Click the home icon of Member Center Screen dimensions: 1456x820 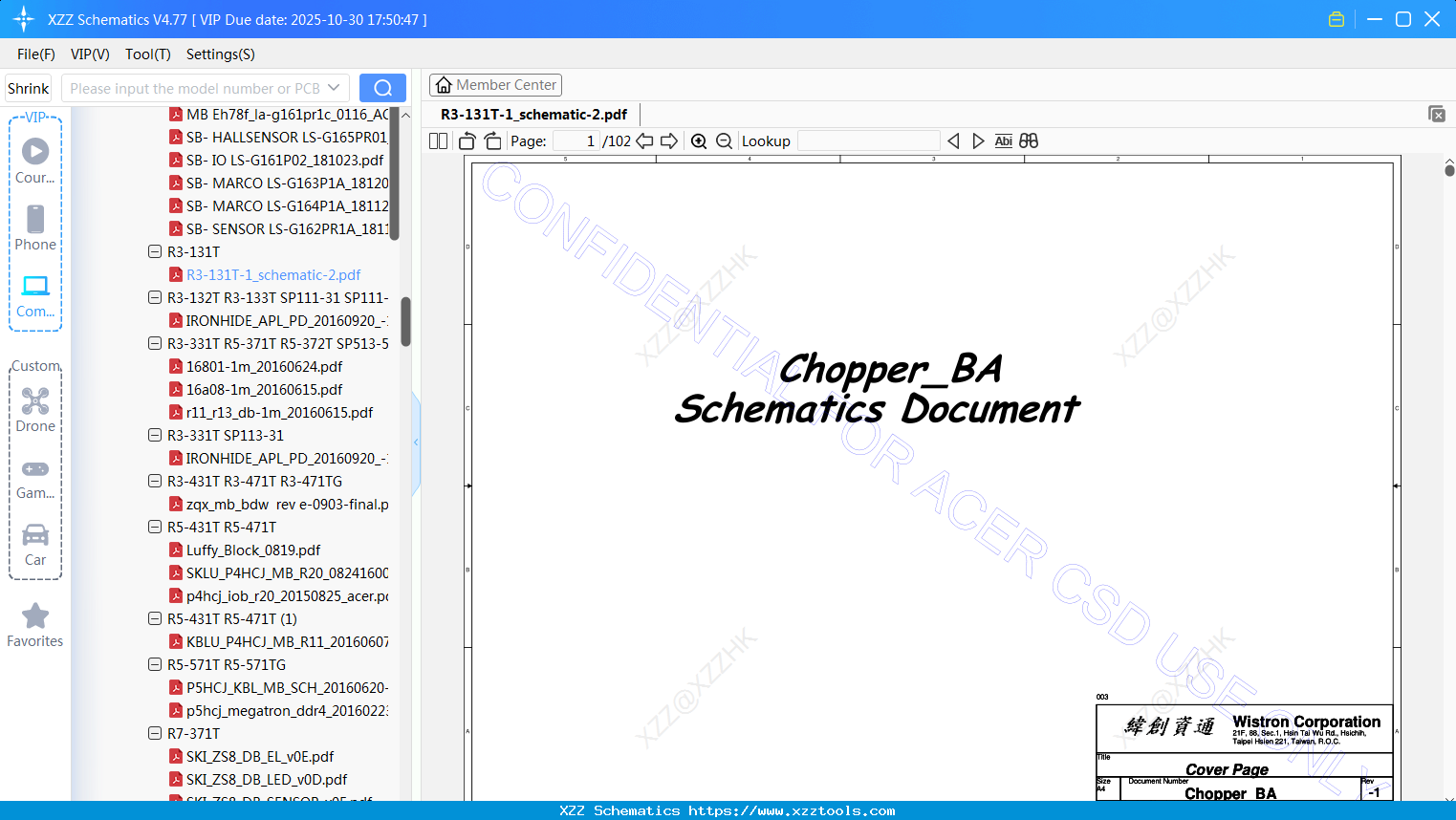(444, 85)
